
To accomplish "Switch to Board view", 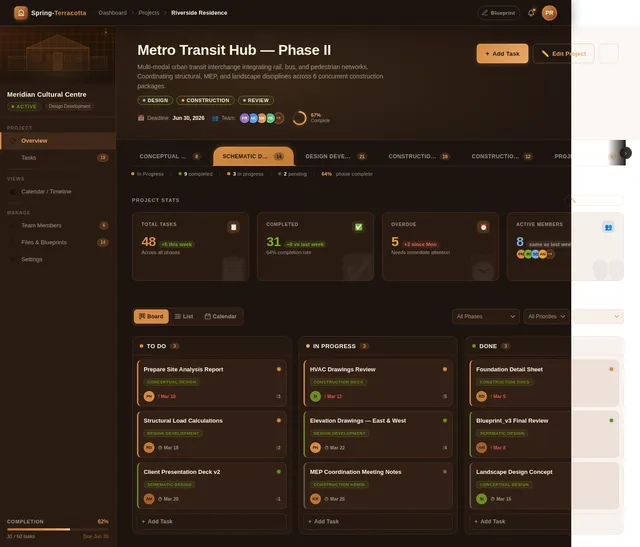I will click(151, 316).
